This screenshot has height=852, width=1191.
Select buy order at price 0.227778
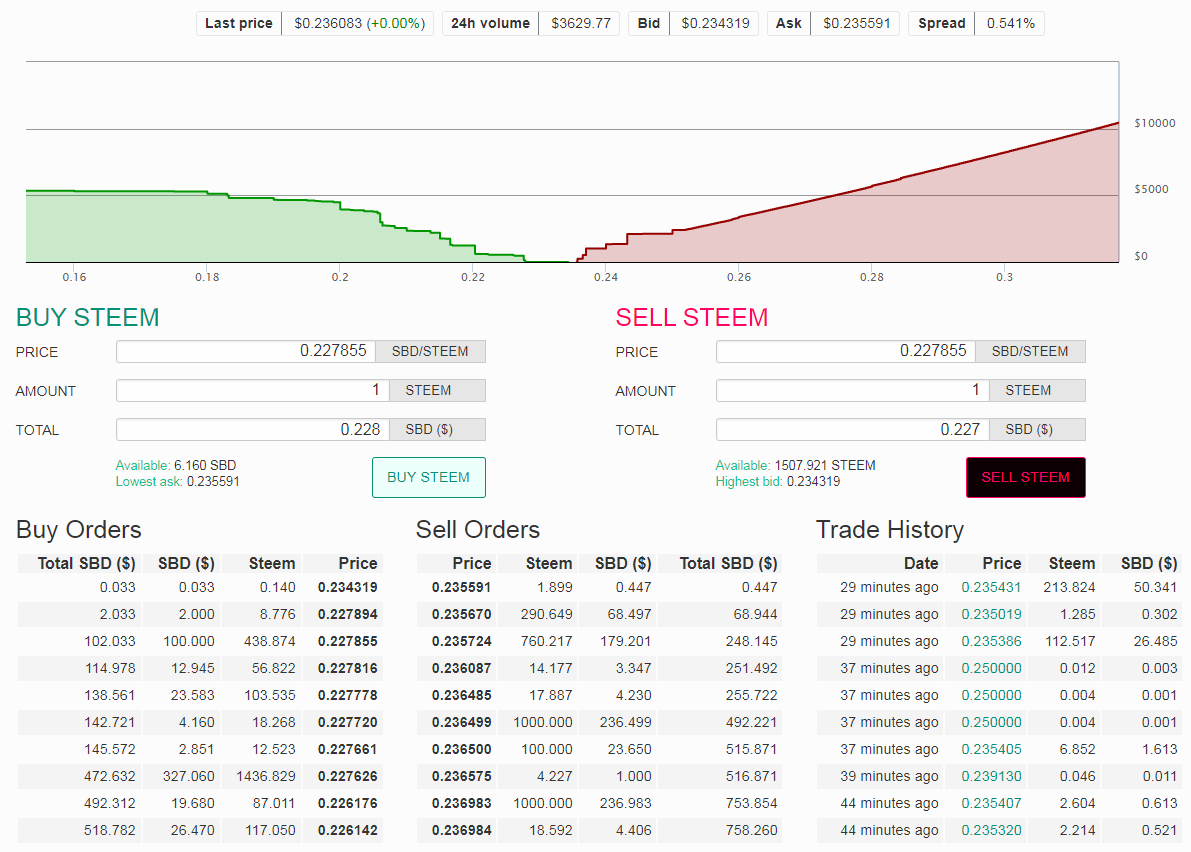200,696
